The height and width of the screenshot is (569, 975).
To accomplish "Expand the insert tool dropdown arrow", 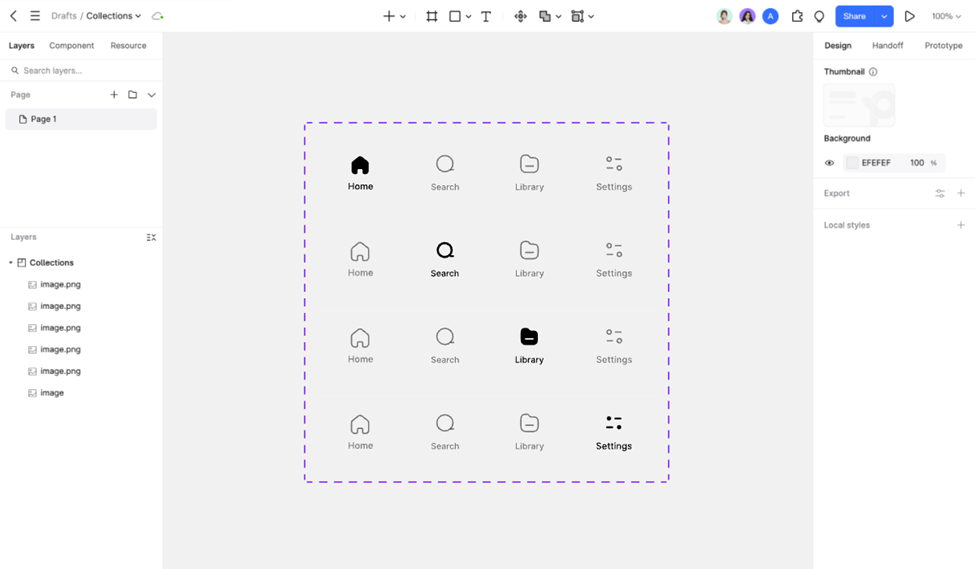I will pyautogui.click(x=403, y=17).
